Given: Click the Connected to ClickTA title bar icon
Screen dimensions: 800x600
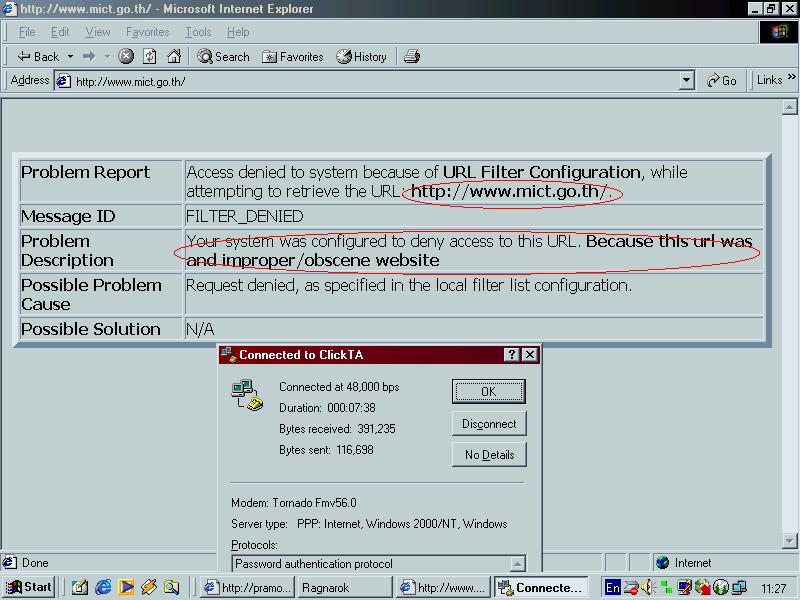Looking at the screenshot, I should [x=229, y=355].
